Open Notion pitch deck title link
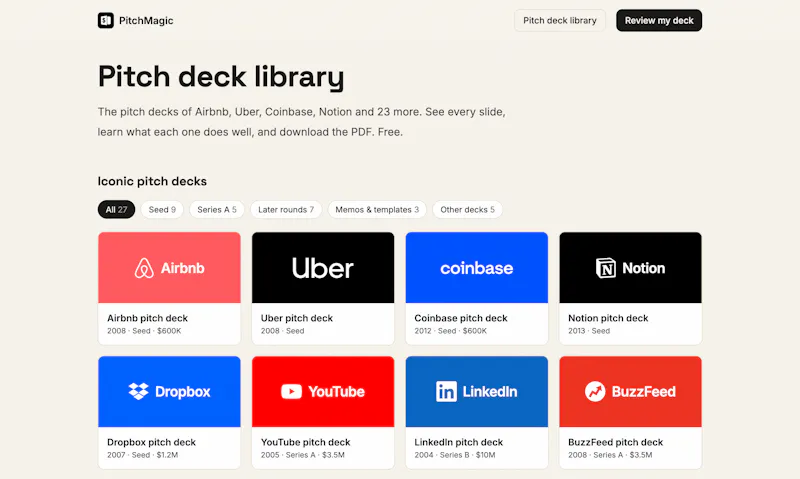 pyautogui.click(x=608, y=318)
